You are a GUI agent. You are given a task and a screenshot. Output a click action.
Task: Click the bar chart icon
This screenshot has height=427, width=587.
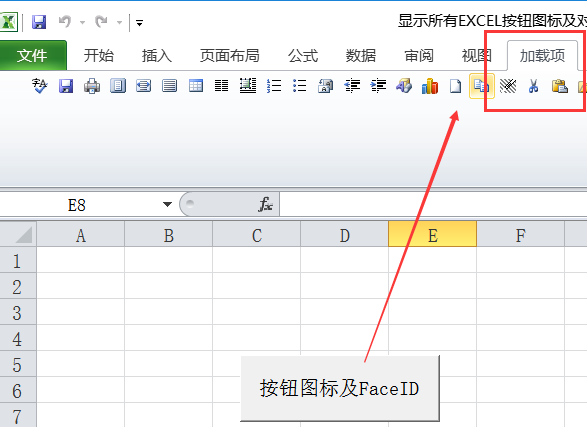(x=430, y=86)
